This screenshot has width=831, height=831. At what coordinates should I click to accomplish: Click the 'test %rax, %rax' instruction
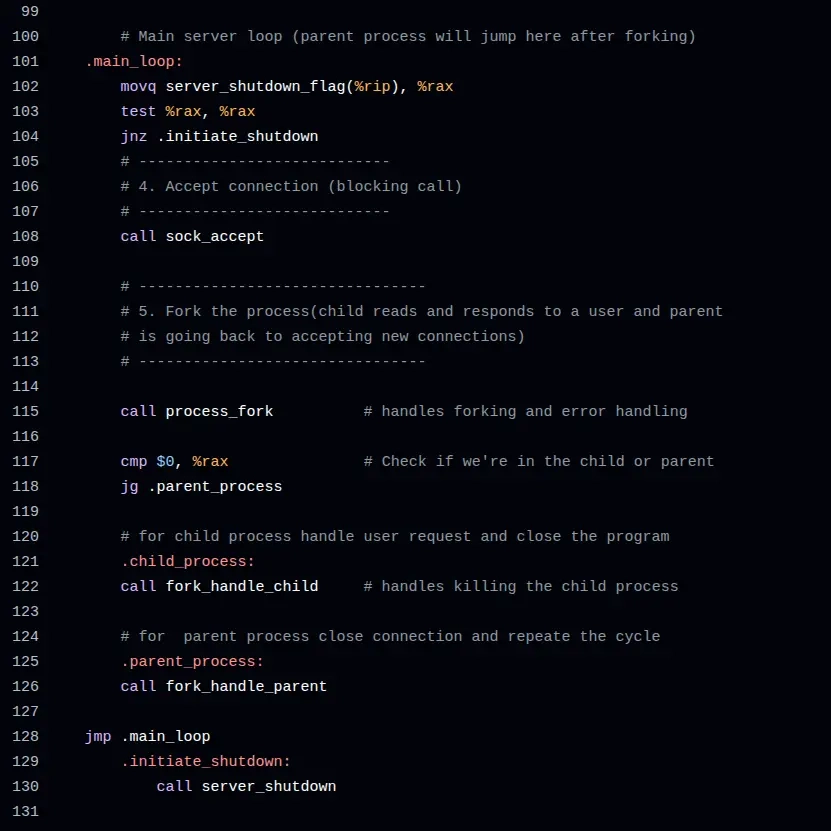[188, 111]
